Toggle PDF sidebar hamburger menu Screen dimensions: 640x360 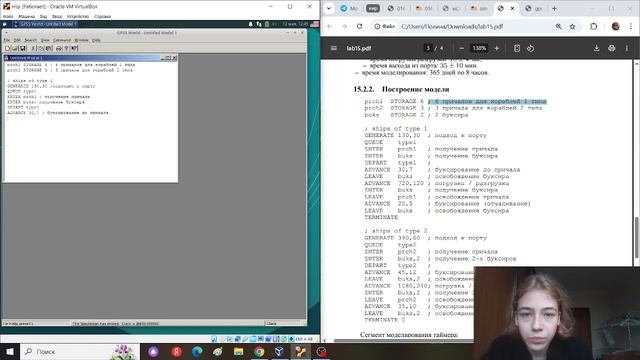334,48
